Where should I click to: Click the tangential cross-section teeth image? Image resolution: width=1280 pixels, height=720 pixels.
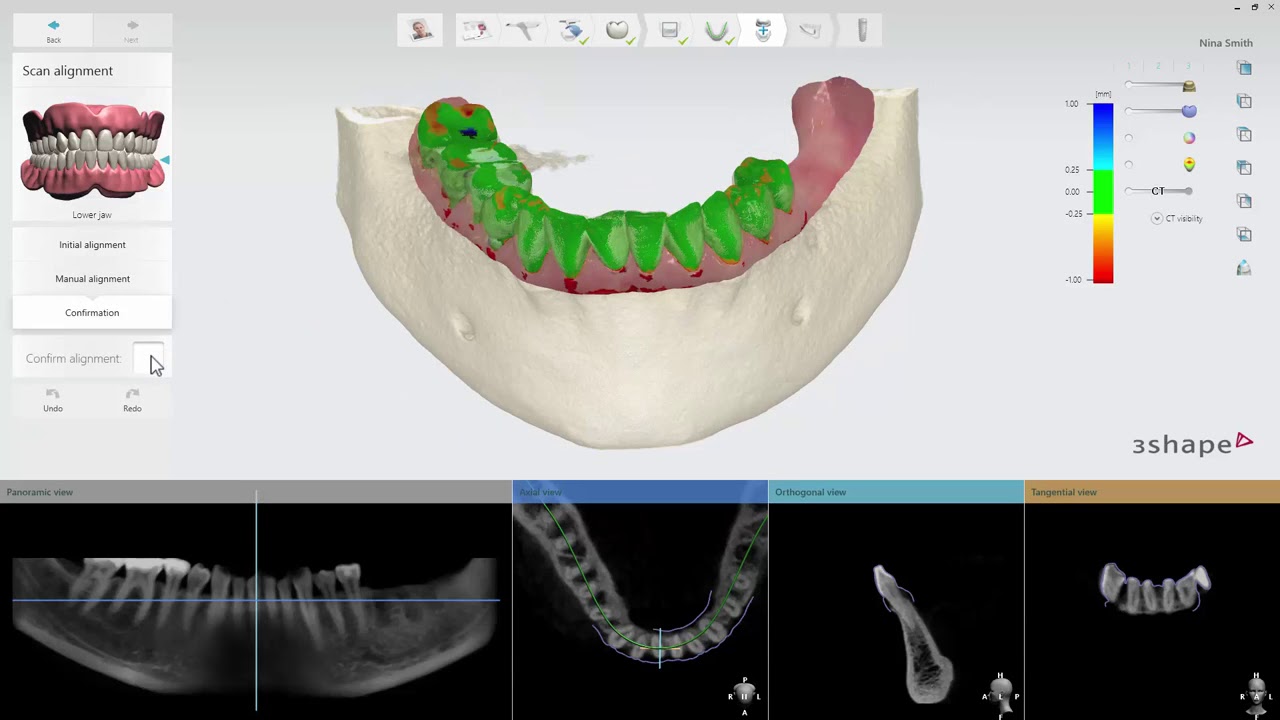click(x=1155, y=588)
